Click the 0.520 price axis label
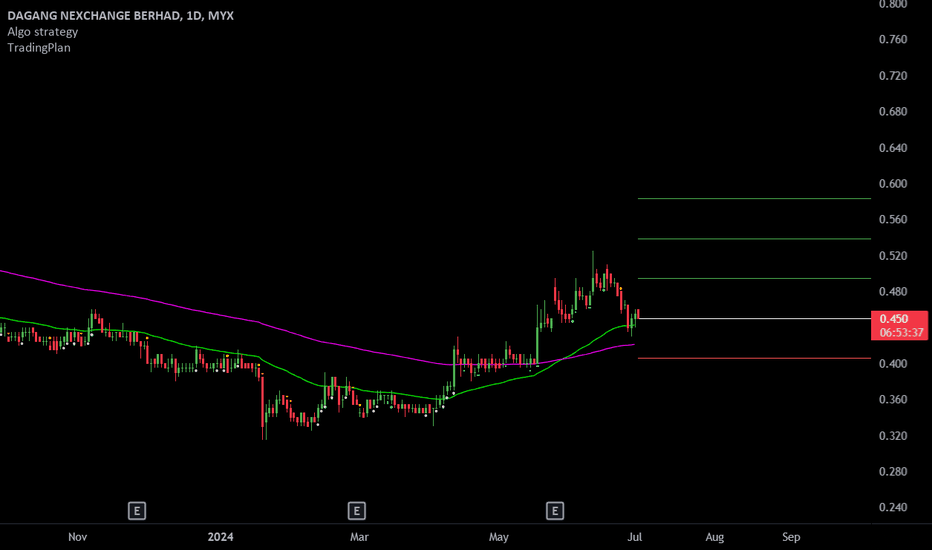 point(893,256)
